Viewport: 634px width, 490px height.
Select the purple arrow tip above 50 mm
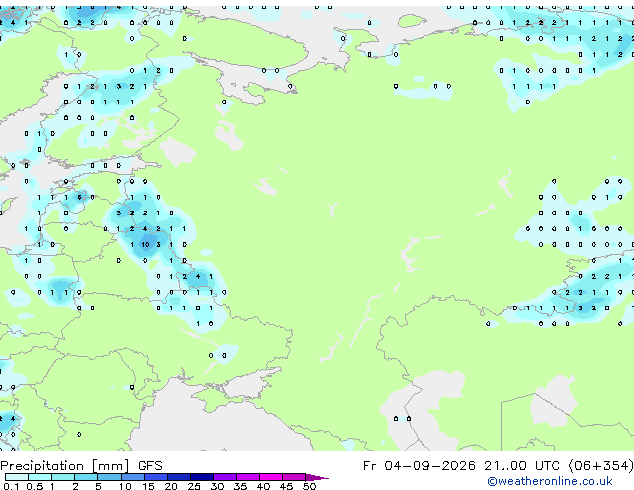point(317,477)
